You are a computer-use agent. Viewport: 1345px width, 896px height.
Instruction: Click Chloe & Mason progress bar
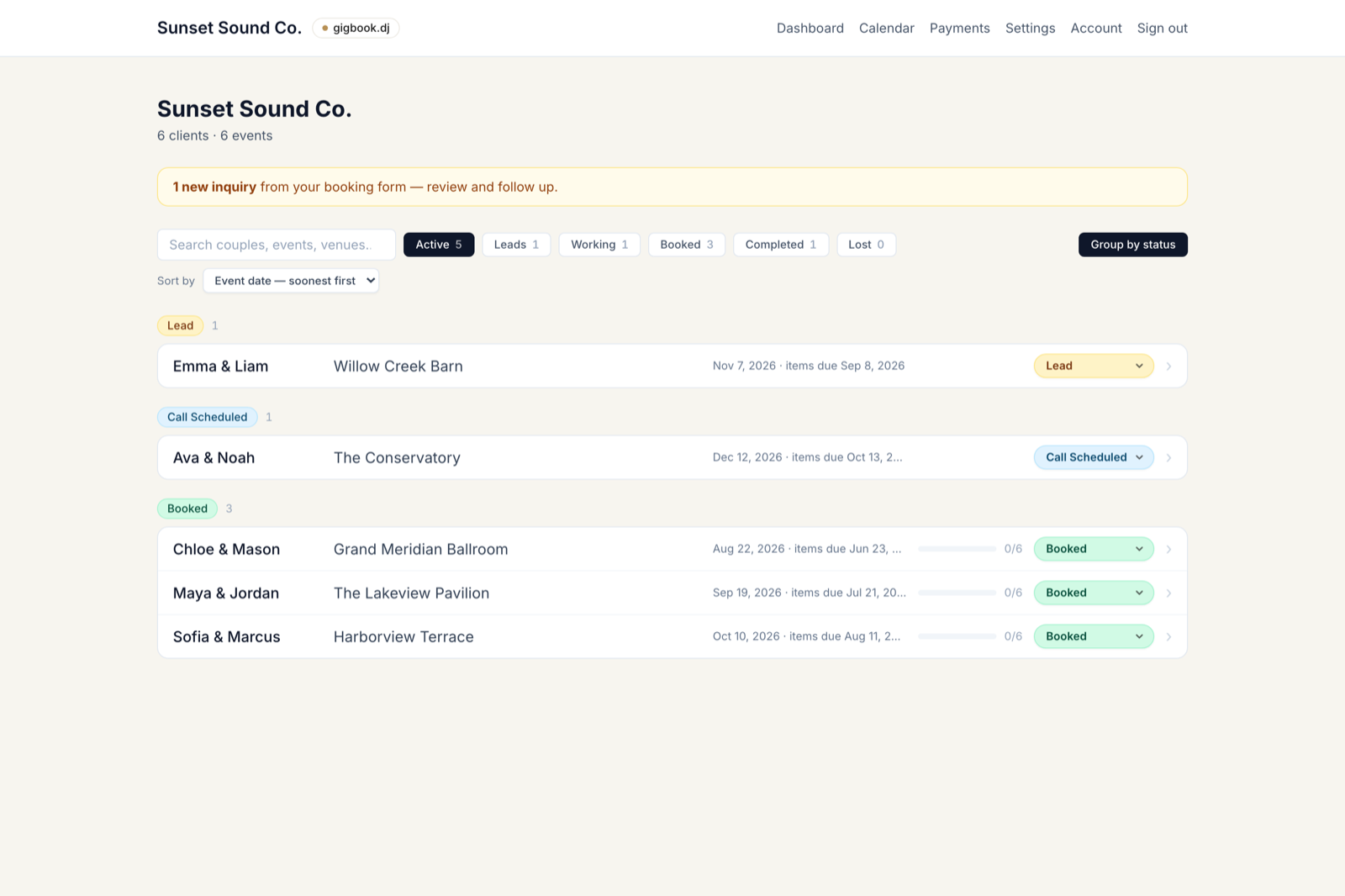pos(957,549)
